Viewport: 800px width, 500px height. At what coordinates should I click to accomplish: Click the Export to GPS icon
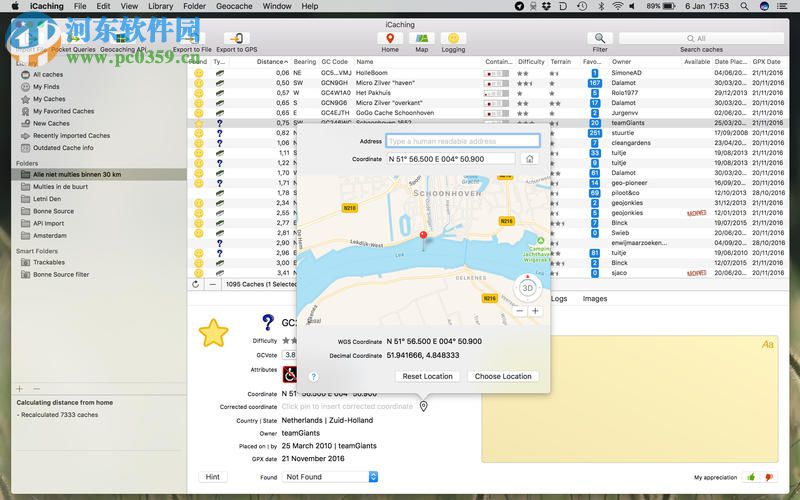pyautogui.click(x=237, y=38)
